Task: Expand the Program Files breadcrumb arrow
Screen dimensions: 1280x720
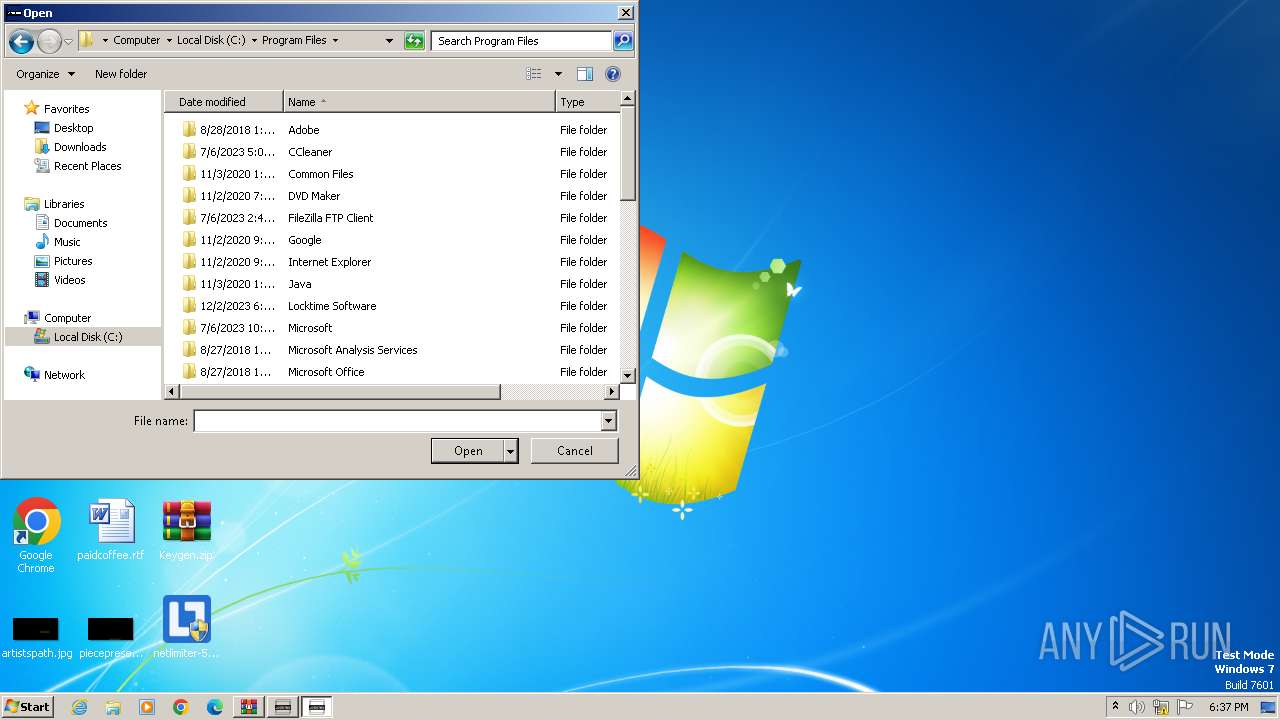Action: coord(335,41)
